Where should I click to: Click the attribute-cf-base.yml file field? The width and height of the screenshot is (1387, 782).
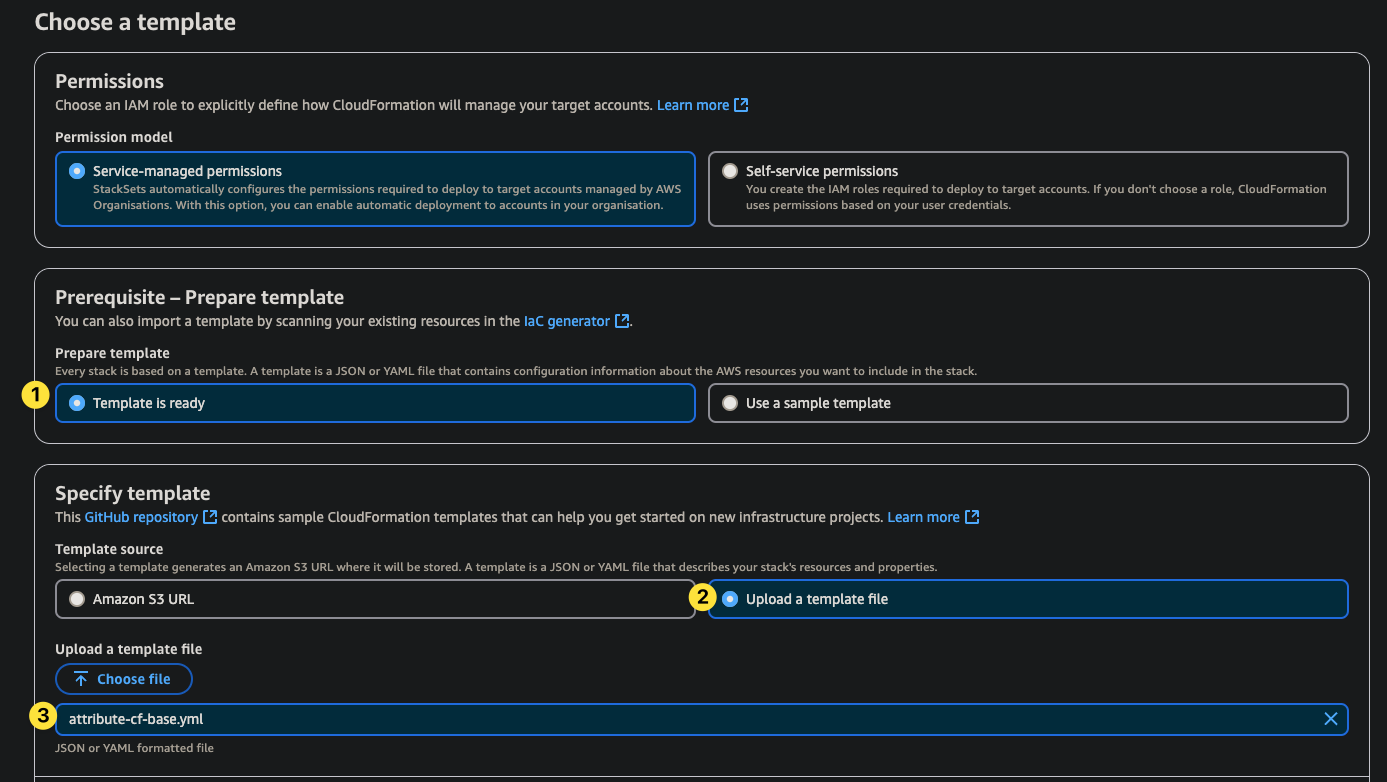pyautogui.click(x=701, y=719)
